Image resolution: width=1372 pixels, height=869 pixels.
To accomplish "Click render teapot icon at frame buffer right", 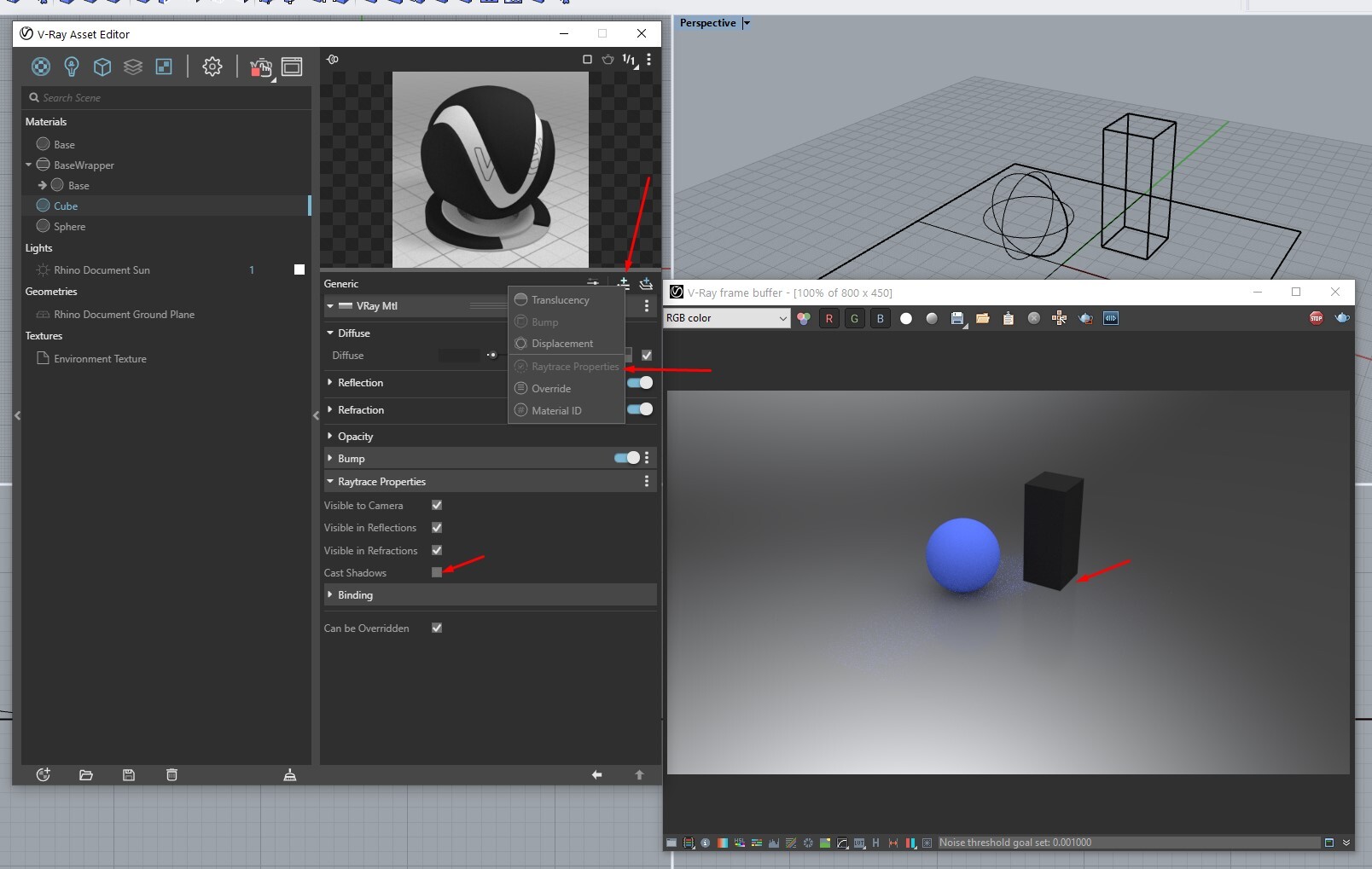I will [x=1342, y=318].
